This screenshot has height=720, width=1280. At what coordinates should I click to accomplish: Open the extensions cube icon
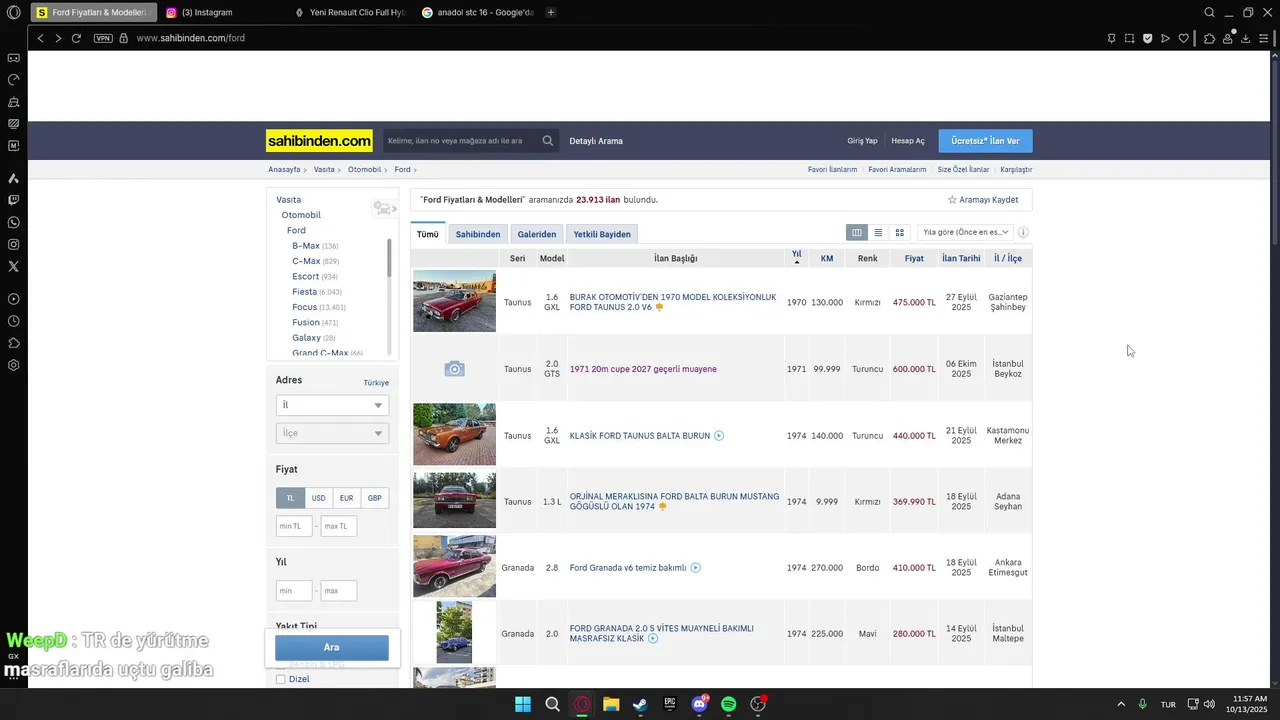[x=1209, y=38]
